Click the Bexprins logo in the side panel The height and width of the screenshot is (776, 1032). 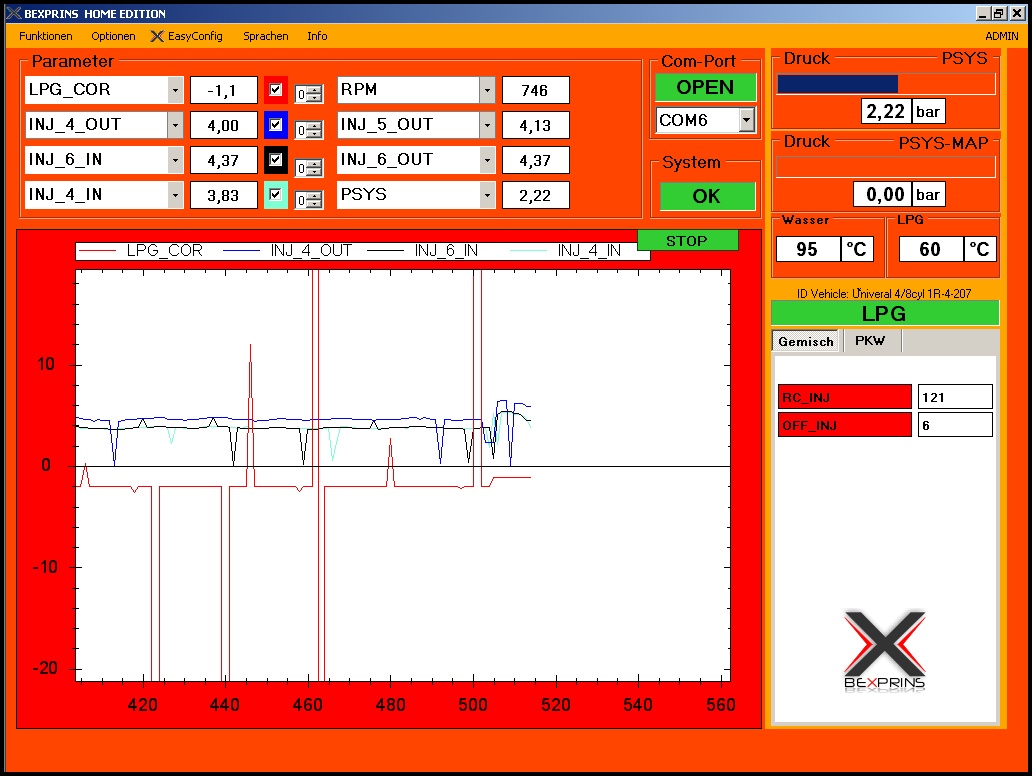tap(885, 650)
